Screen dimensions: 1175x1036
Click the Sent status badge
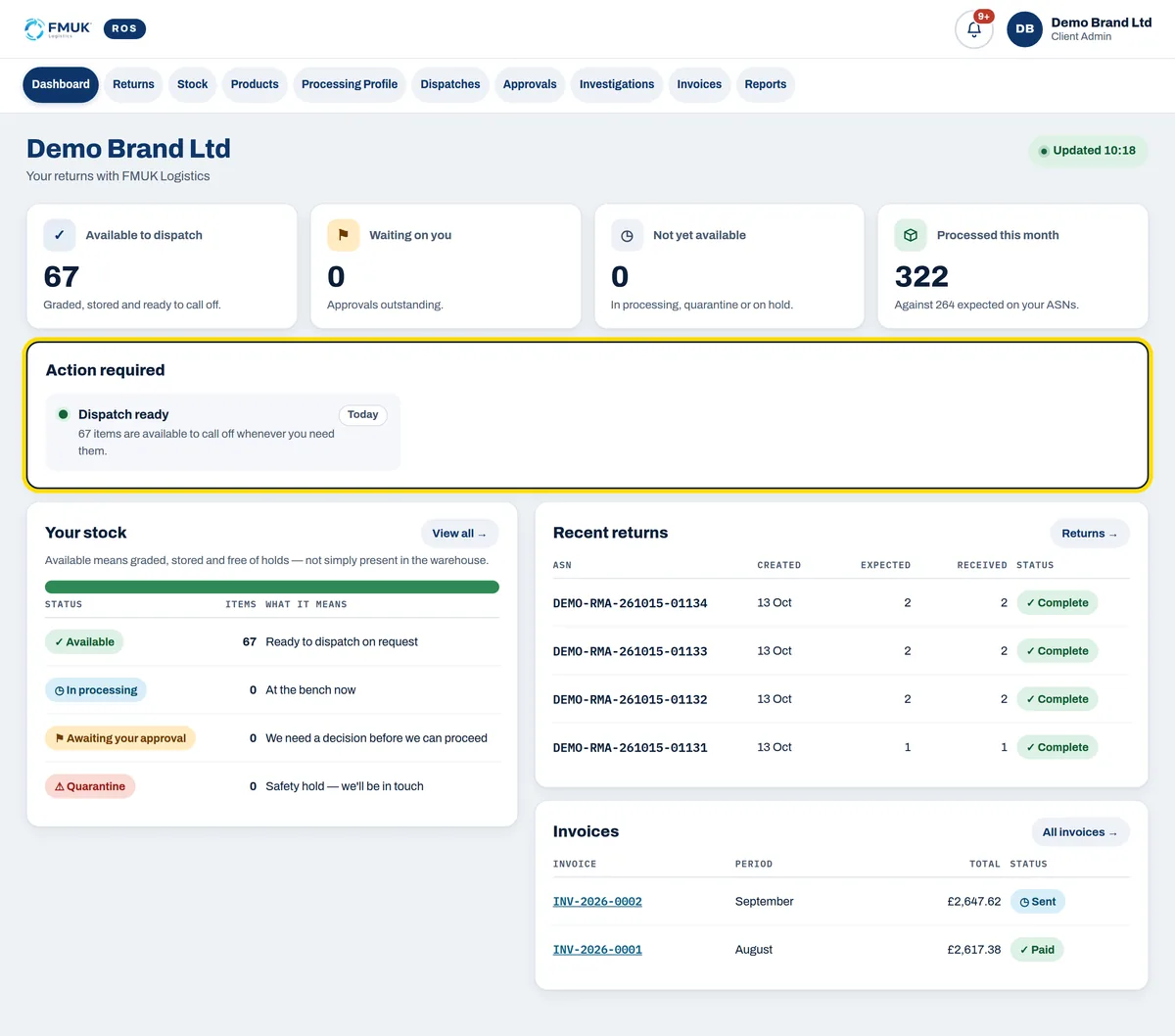tap(1038, 902)
